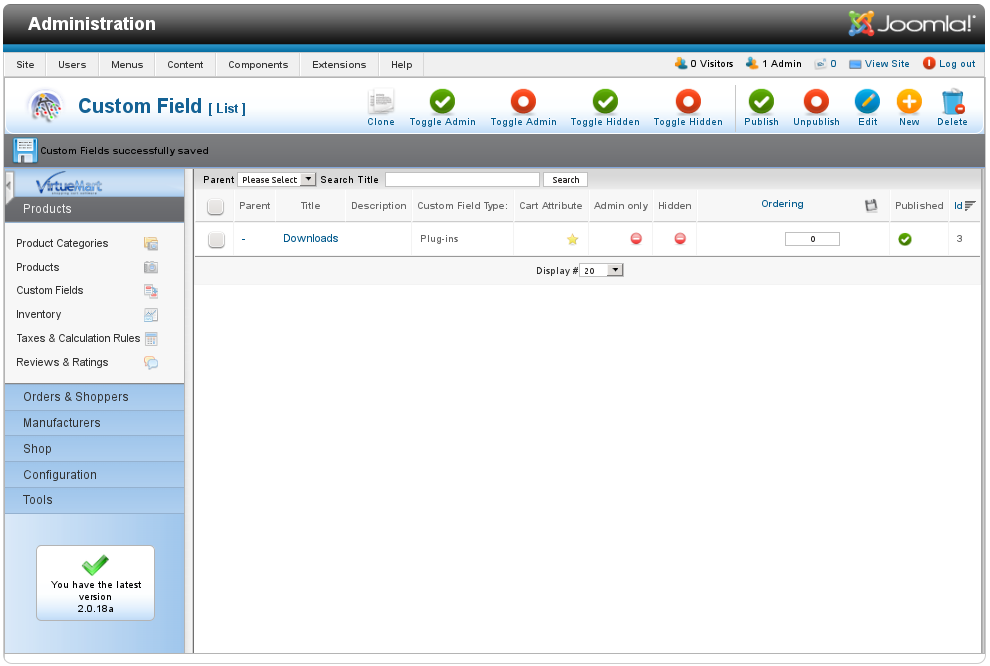Open the Downloads custom field link

click(x=310, y=238)
